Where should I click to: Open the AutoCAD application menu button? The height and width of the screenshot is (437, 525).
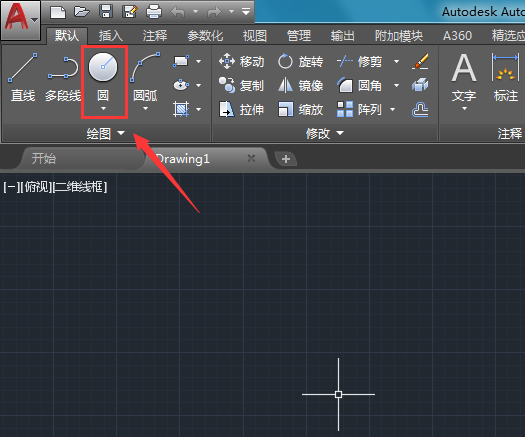[20, 20]
